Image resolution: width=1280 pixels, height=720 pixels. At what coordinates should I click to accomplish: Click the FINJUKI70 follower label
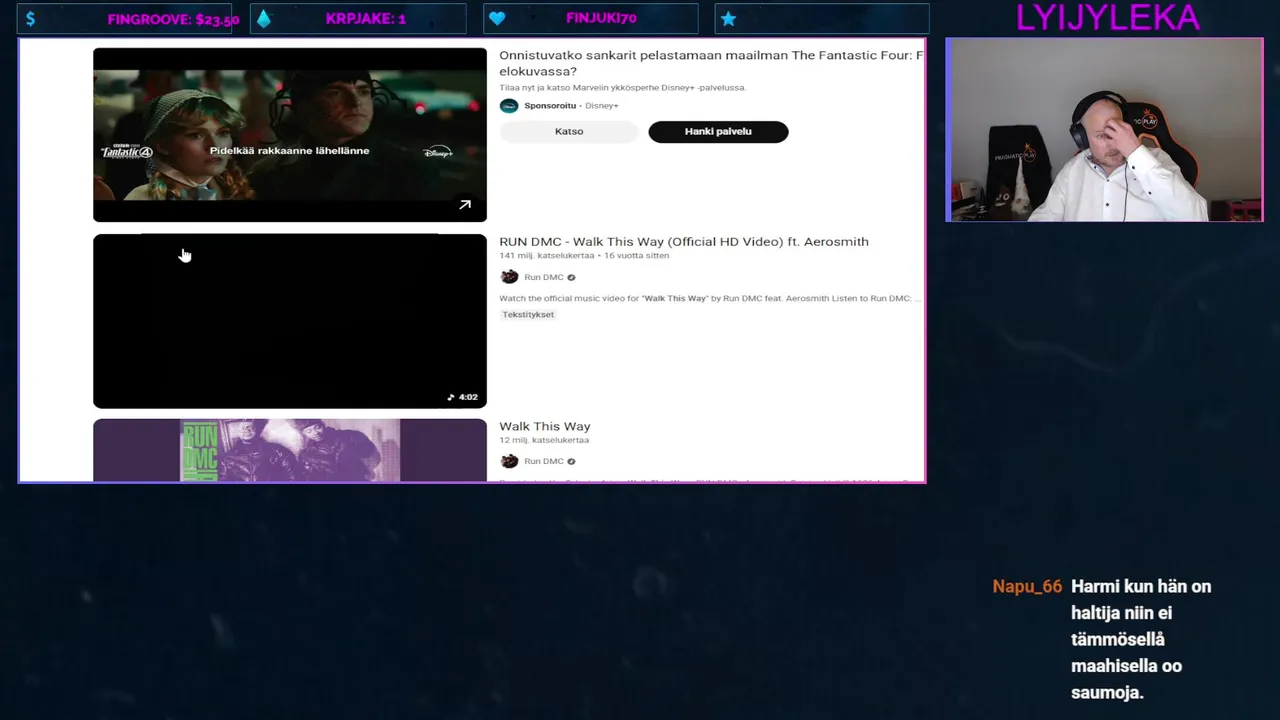601,18
